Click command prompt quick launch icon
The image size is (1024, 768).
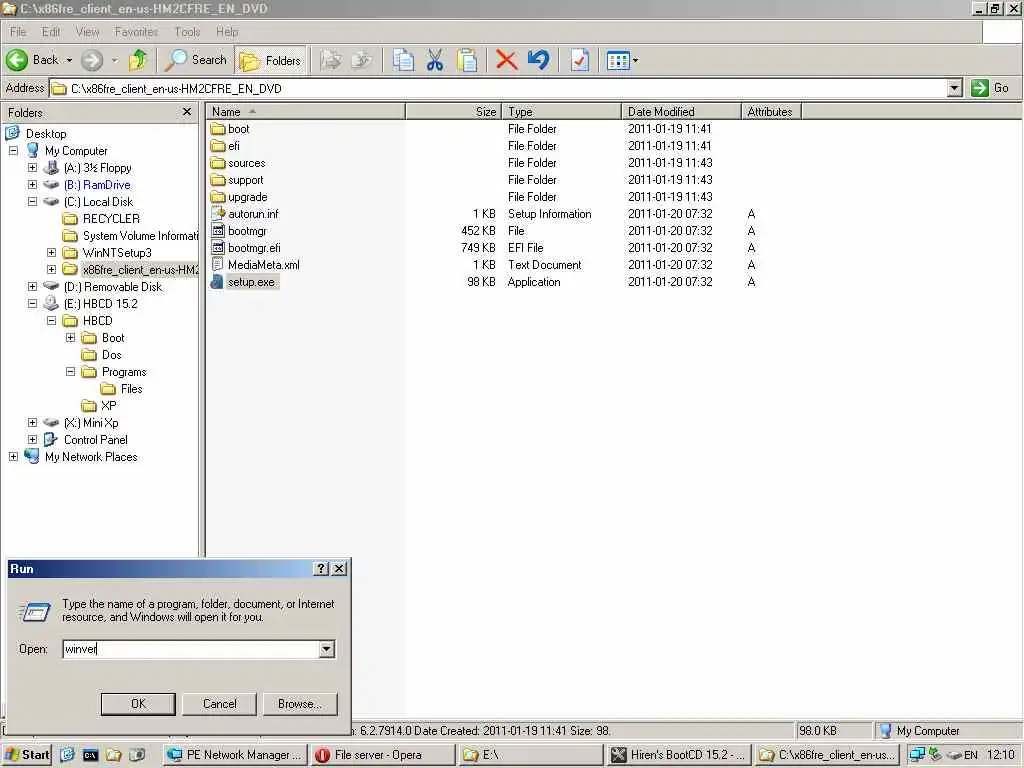[90, 755]
